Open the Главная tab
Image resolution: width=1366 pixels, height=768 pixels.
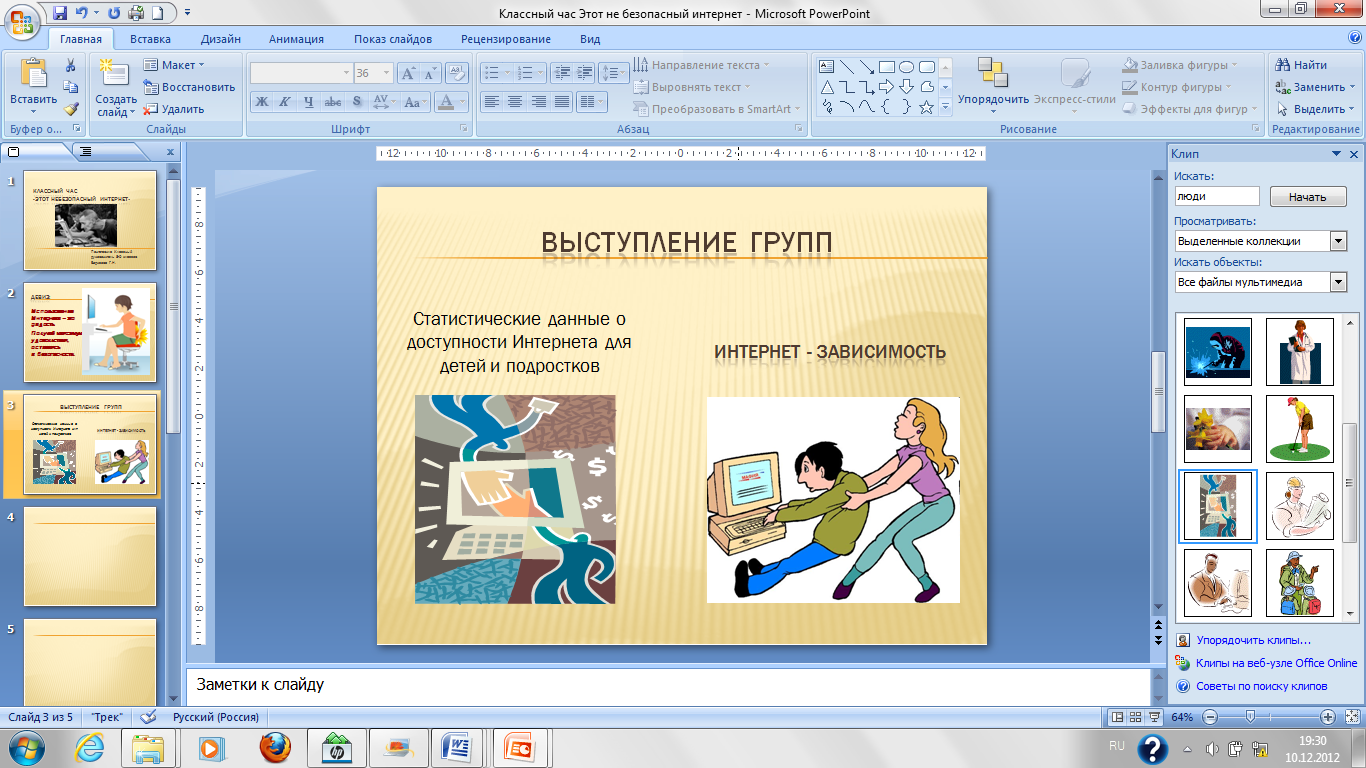click(x=81, y=39)
